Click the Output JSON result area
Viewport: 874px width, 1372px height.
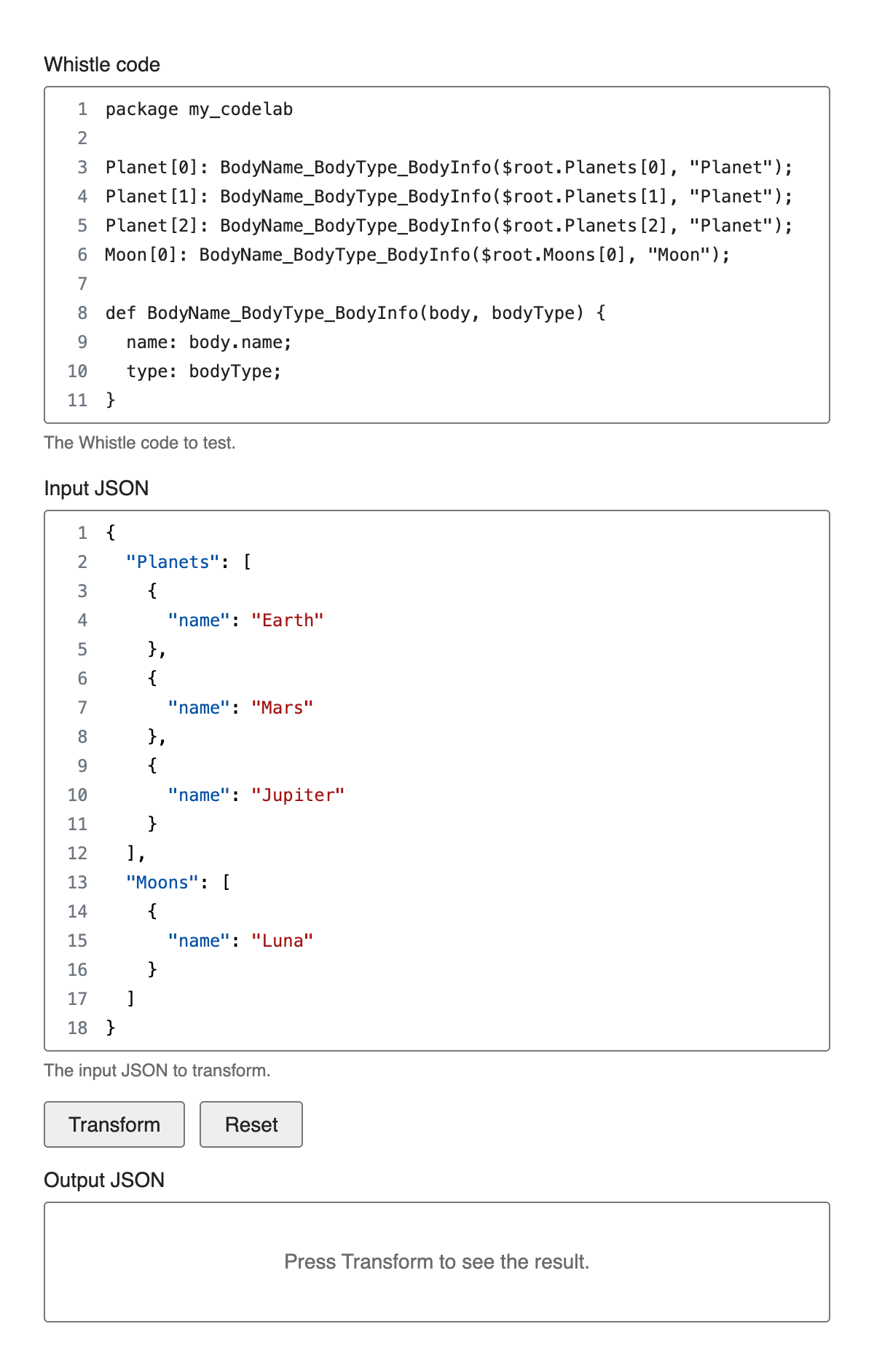point(437,1262)
